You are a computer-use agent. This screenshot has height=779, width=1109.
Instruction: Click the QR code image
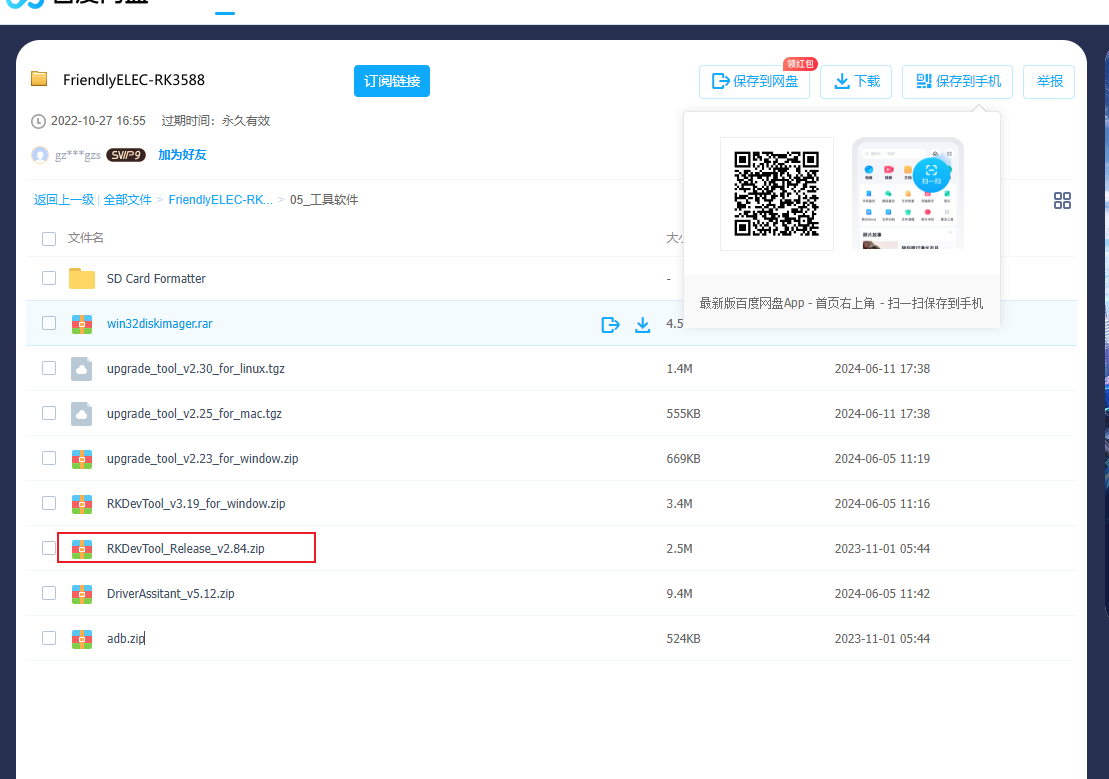click(777, 193)
